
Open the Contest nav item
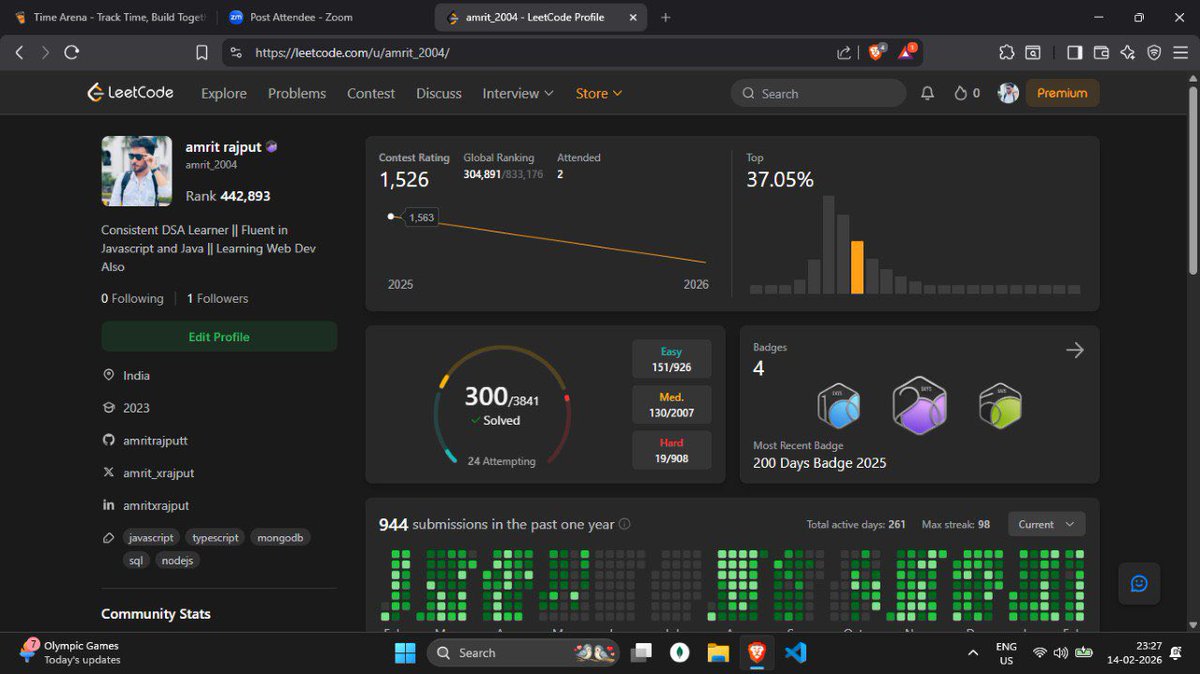pos(371,93)
